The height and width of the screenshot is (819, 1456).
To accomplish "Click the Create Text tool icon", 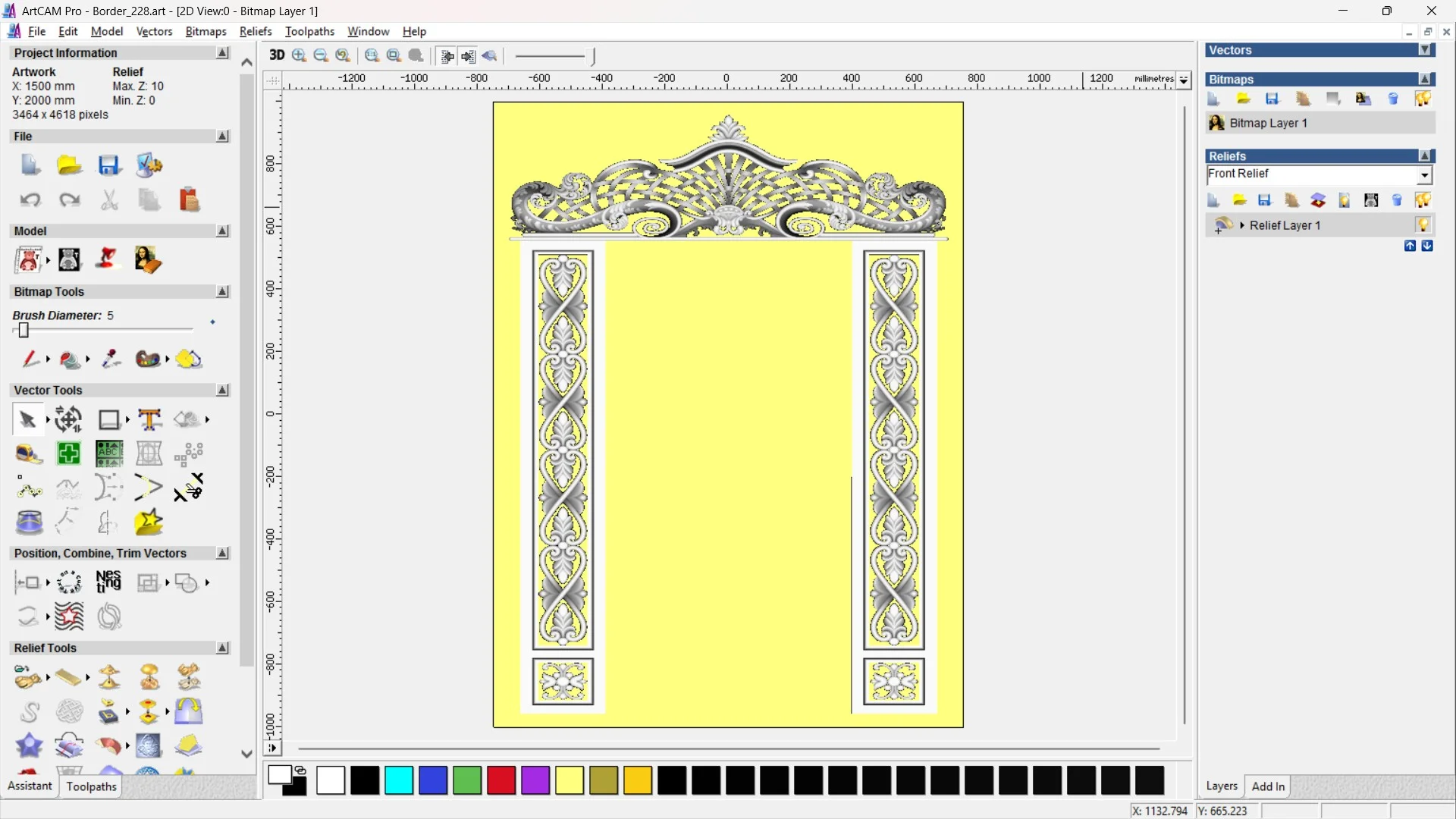I will coord(149,419).
